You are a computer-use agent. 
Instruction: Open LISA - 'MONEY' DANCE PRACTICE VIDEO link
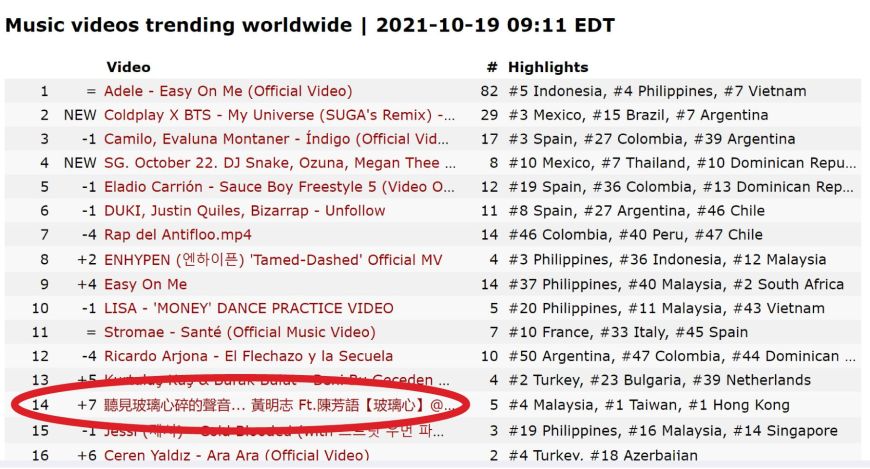pyautogui.click(x=249, y=308)
